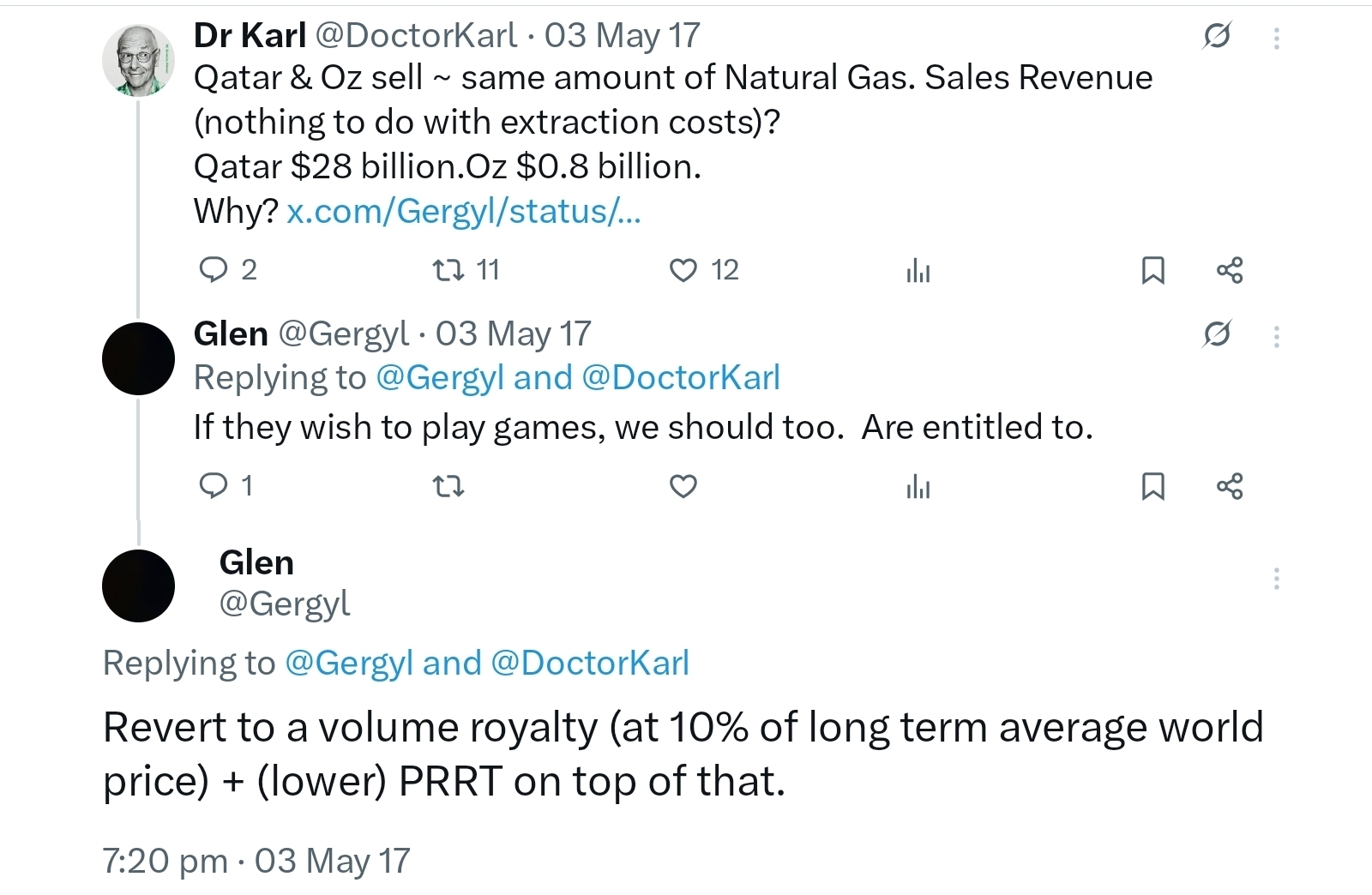Open more options on Glen's middle reply

[1276, 336]
